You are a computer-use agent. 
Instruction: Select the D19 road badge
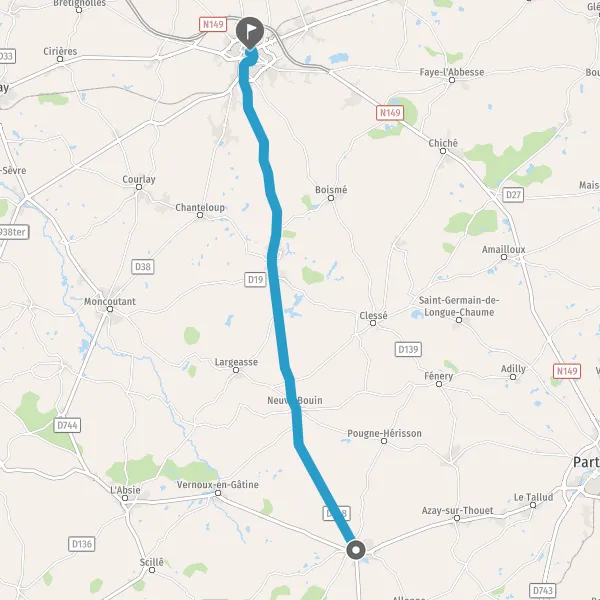coord(255,280)
